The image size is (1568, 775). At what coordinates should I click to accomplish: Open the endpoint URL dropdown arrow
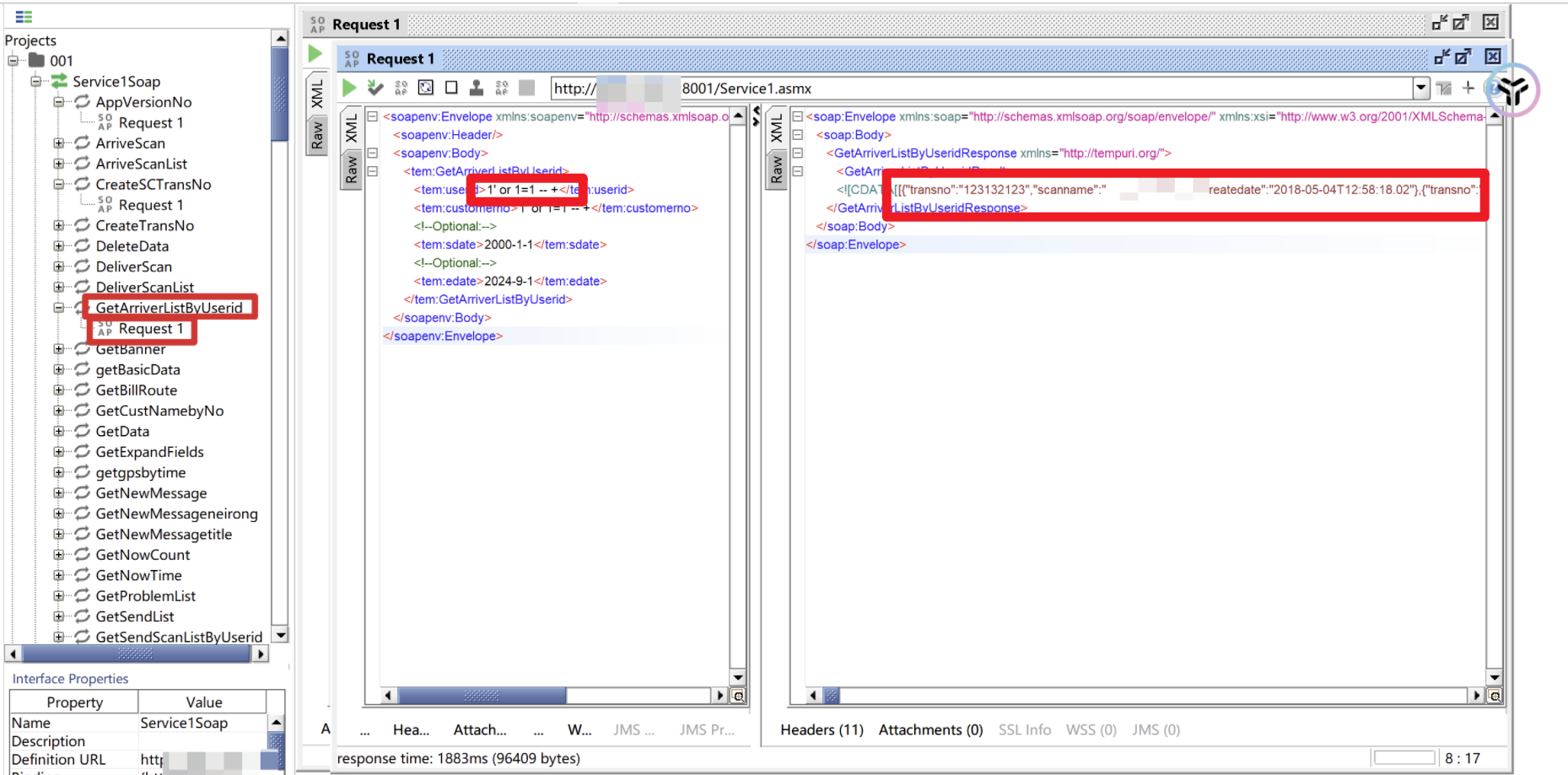click(1421, 88)
